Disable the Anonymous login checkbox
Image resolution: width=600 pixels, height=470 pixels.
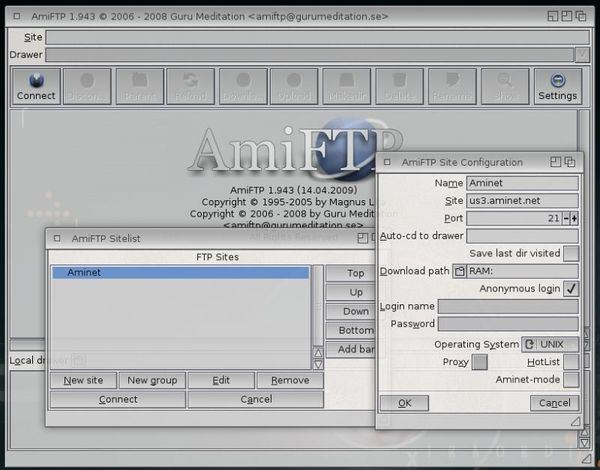pyautogui.click(x=571, y=289)
